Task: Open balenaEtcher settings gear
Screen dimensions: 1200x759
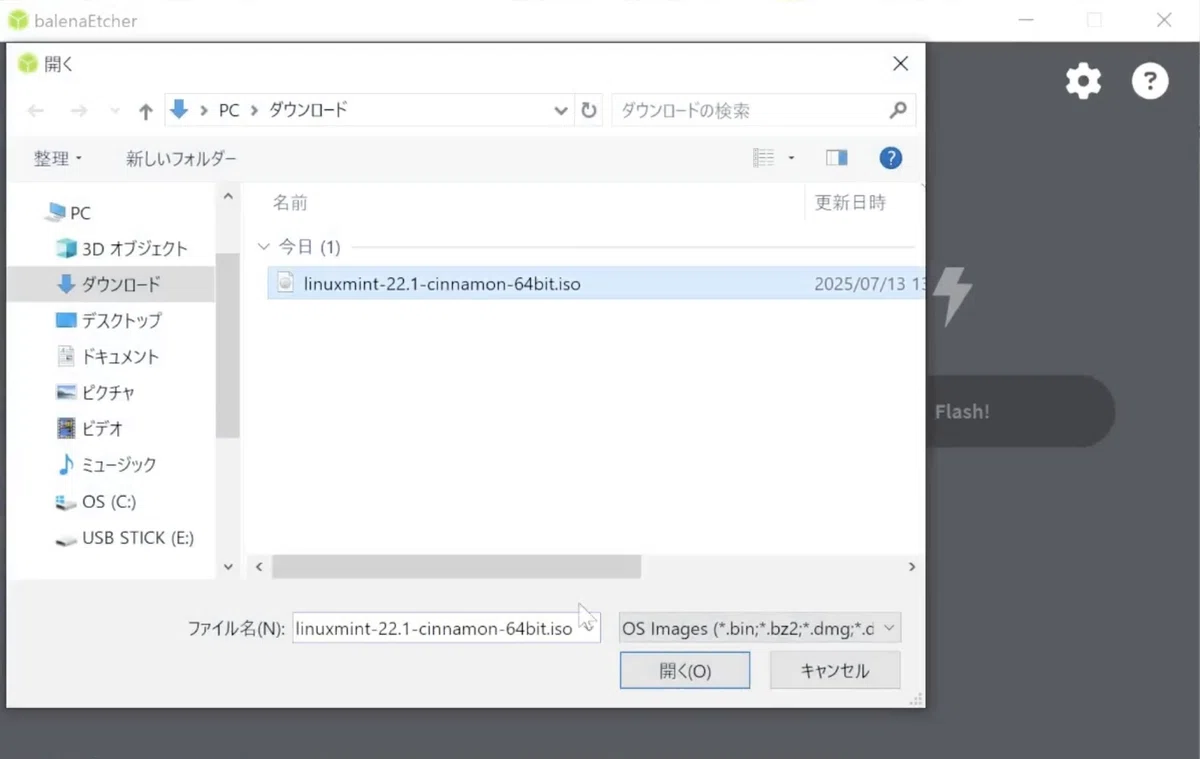Action: point(1083,81)
